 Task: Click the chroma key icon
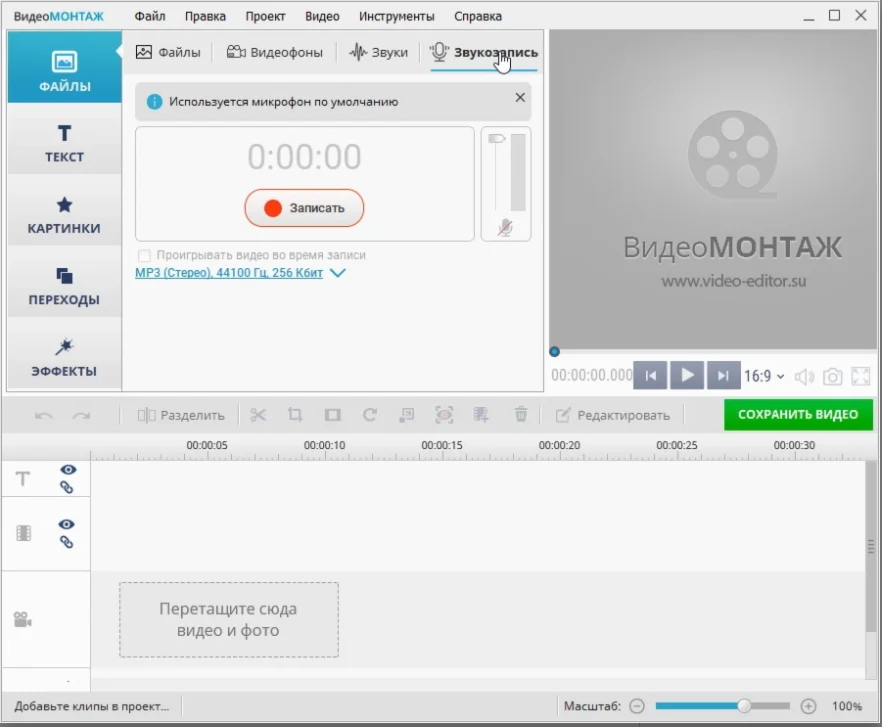point(444,415)
